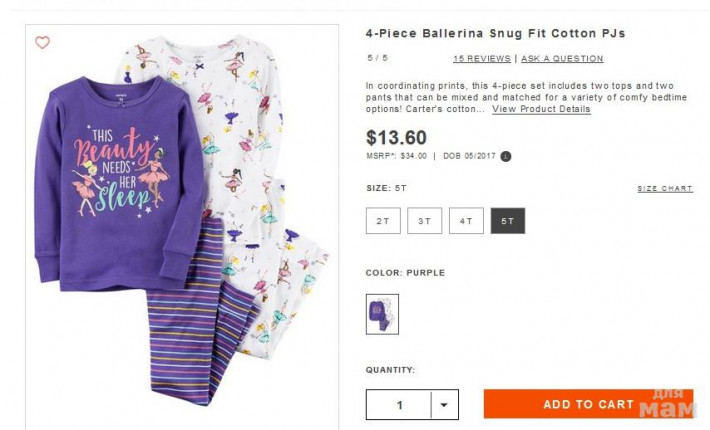The image size is (710, 430).
Task: Click the info icon beside DOB 05/2017
Action: (506, 156)
